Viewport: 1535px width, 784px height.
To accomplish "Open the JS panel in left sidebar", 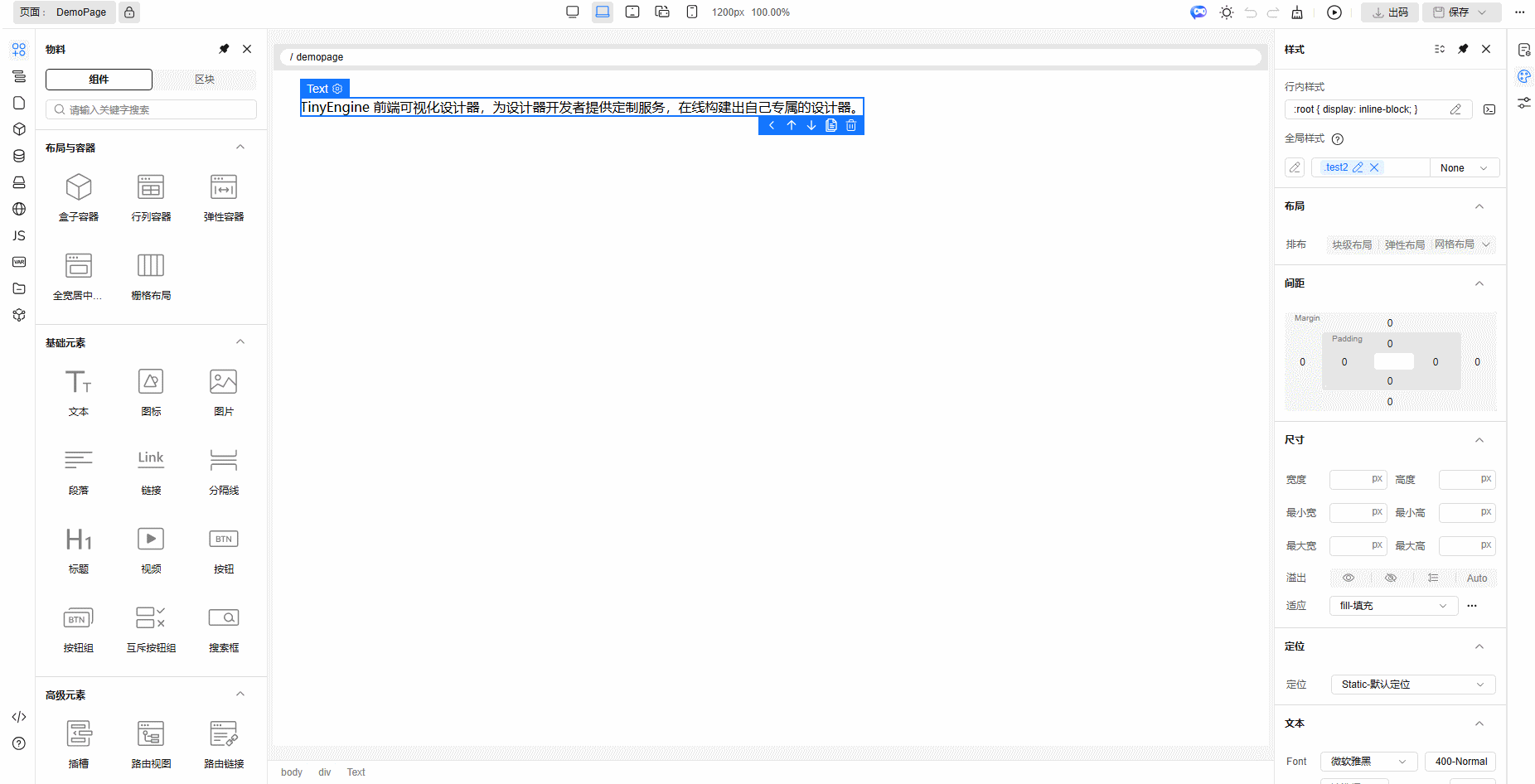I will click(x=19, y=235).
